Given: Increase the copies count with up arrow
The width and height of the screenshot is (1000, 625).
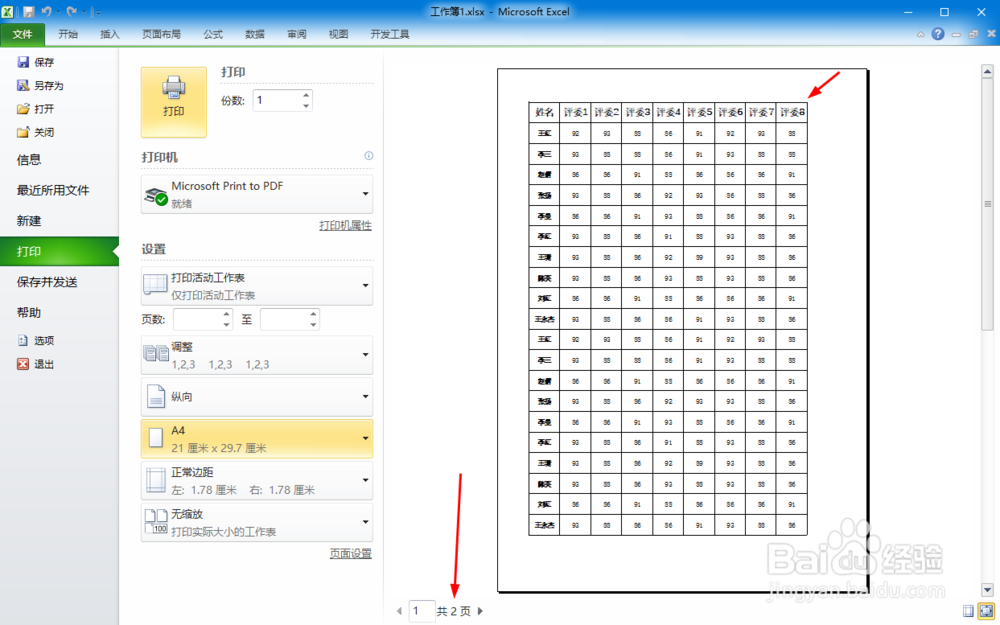Looking at the screenshot, I should 306,95.
